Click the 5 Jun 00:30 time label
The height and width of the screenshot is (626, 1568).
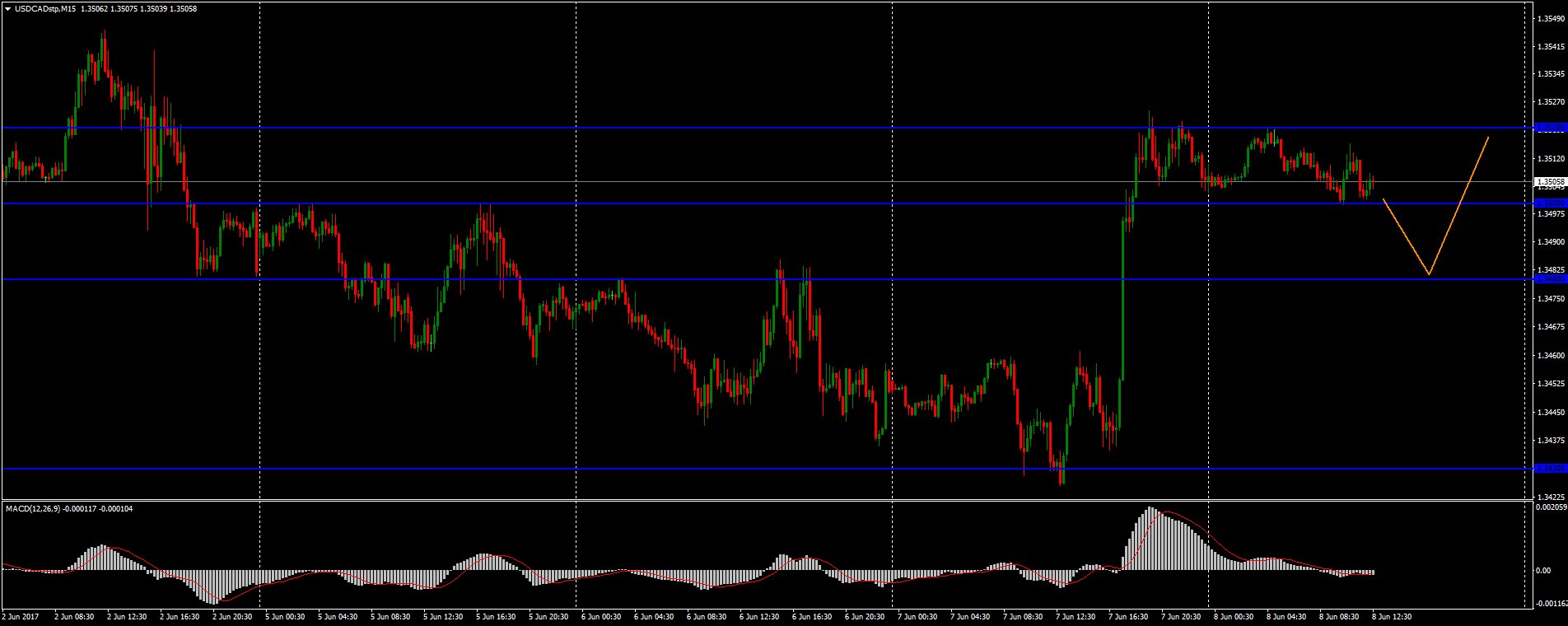click(x=286, y=616)
